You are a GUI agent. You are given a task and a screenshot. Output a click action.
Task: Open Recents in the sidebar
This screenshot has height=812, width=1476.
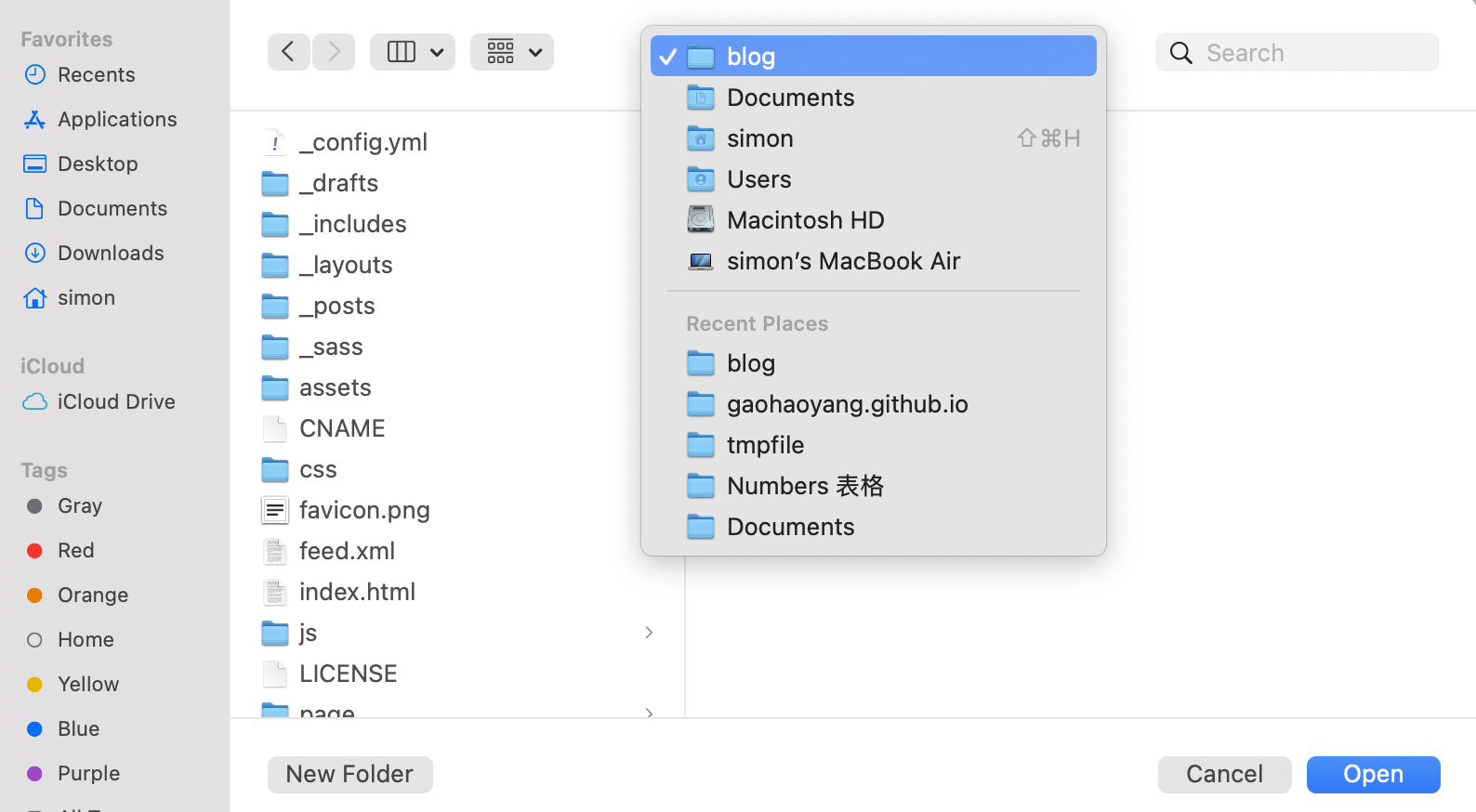click(96, 74)
